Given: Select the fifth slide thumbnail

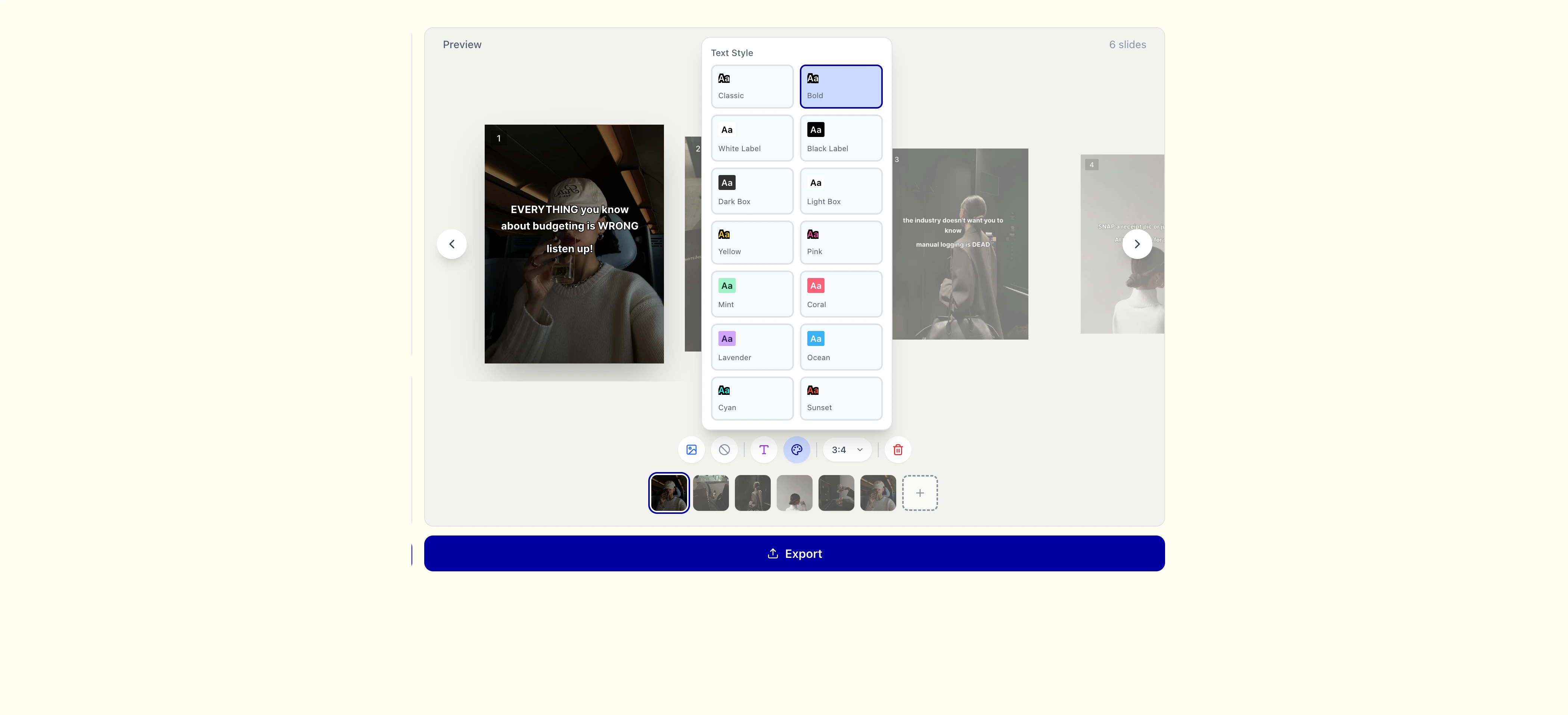Looking at the screenshot, I should [x=836, y=493].
